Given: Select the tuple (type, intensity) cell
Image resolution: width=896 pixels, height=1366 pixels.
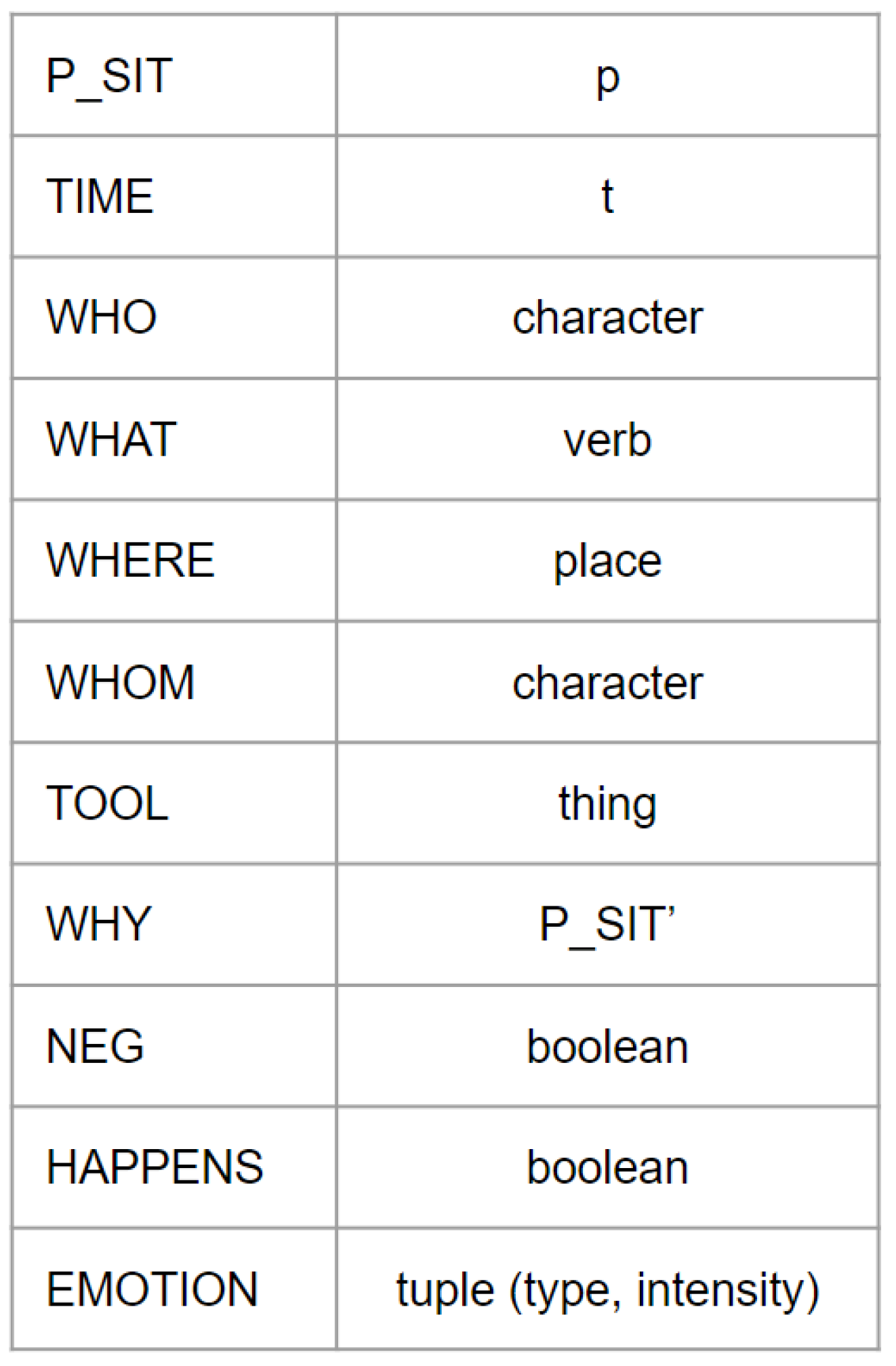Looking at the screenshot, I should [x=607, y=1289].
